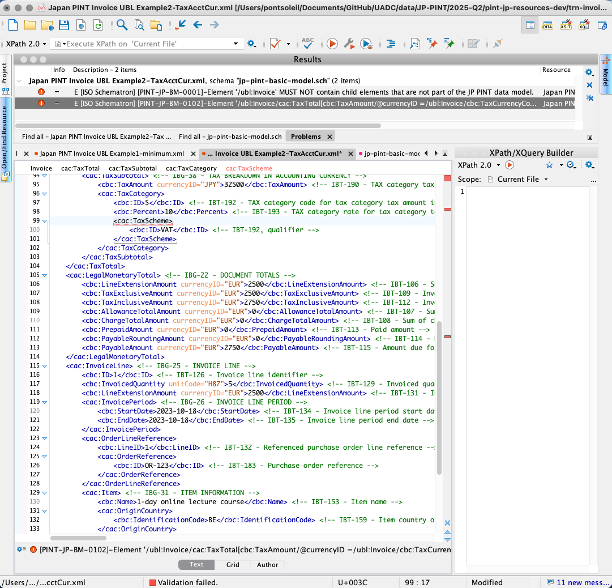Screen dimensions: 612x588
Task: Close the Problems tab
Action: pyautogui.click(x=330, y=137)
